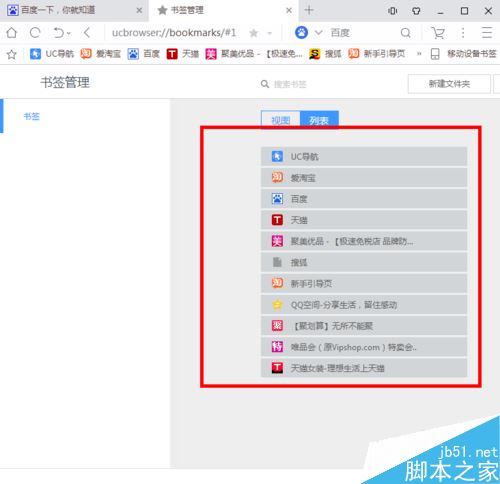Screen dimensions: 500x484
Task: Open 爱淘宝 bookmark in list
Action: pyautogui.click(x=364, y=178)
